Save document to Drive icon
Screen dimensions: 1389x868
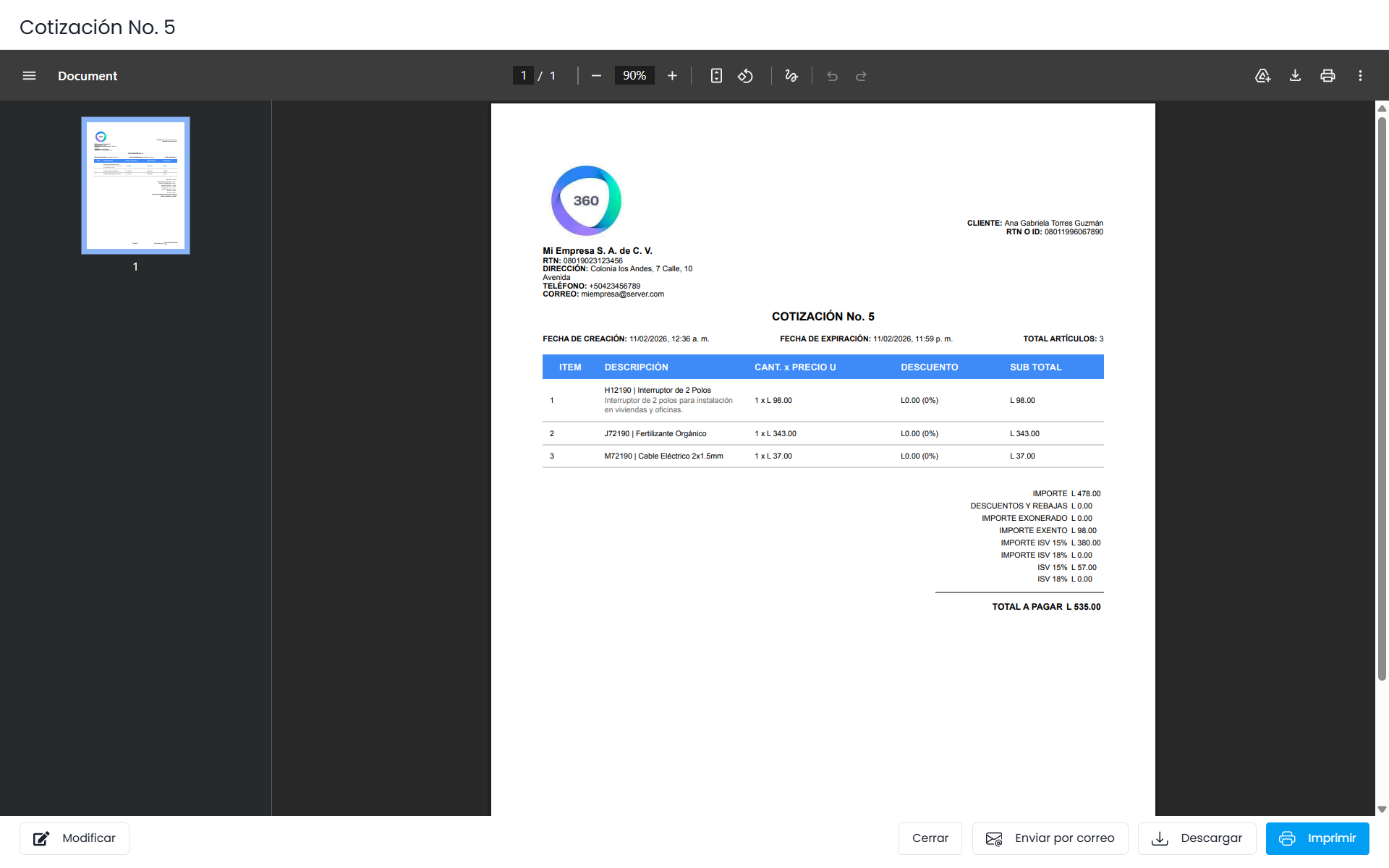pyautogui.click(x=1262, y=76)
